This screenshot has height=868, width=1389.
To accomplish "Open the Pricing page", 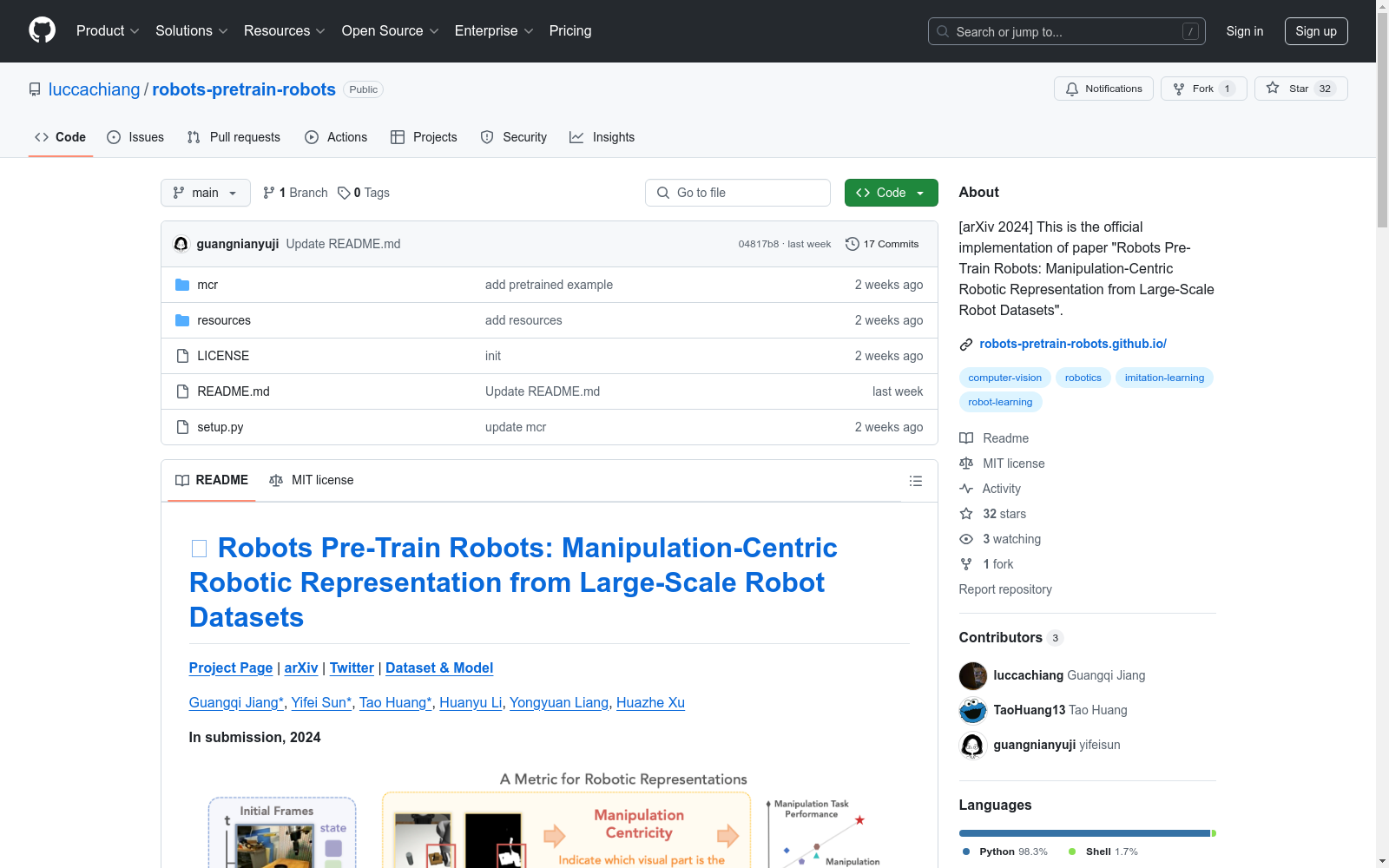I will 570,31.
